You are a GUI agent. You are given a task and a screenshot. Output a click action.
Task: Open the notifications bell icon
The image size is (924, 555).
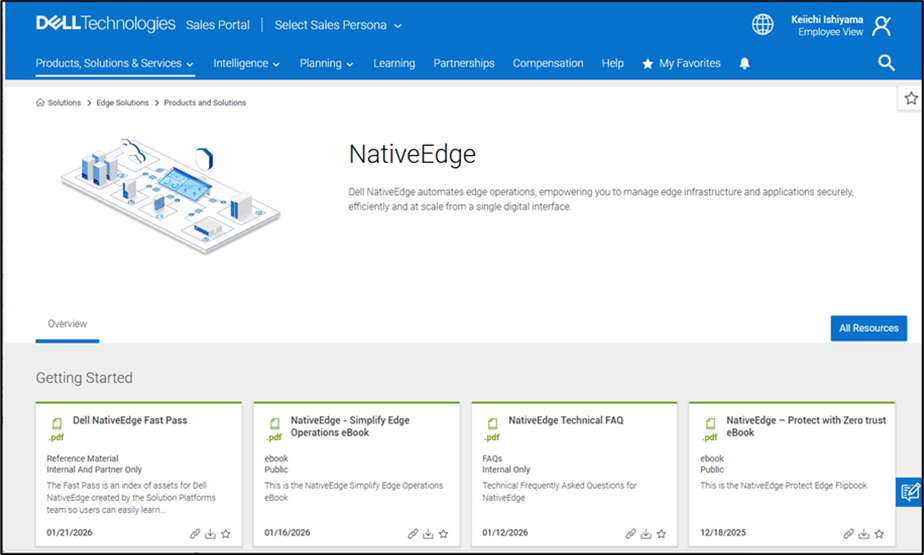[x=744, y=63]
